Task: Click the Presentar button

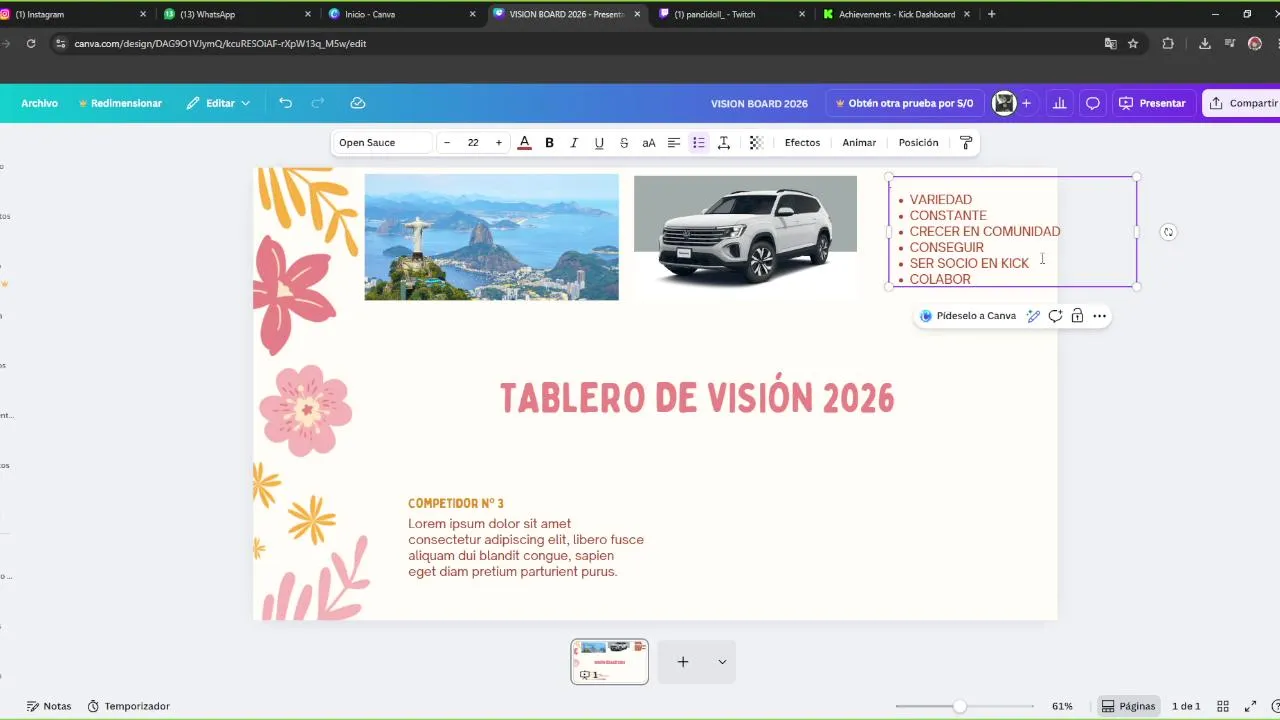Action: tap(1152, 103)
